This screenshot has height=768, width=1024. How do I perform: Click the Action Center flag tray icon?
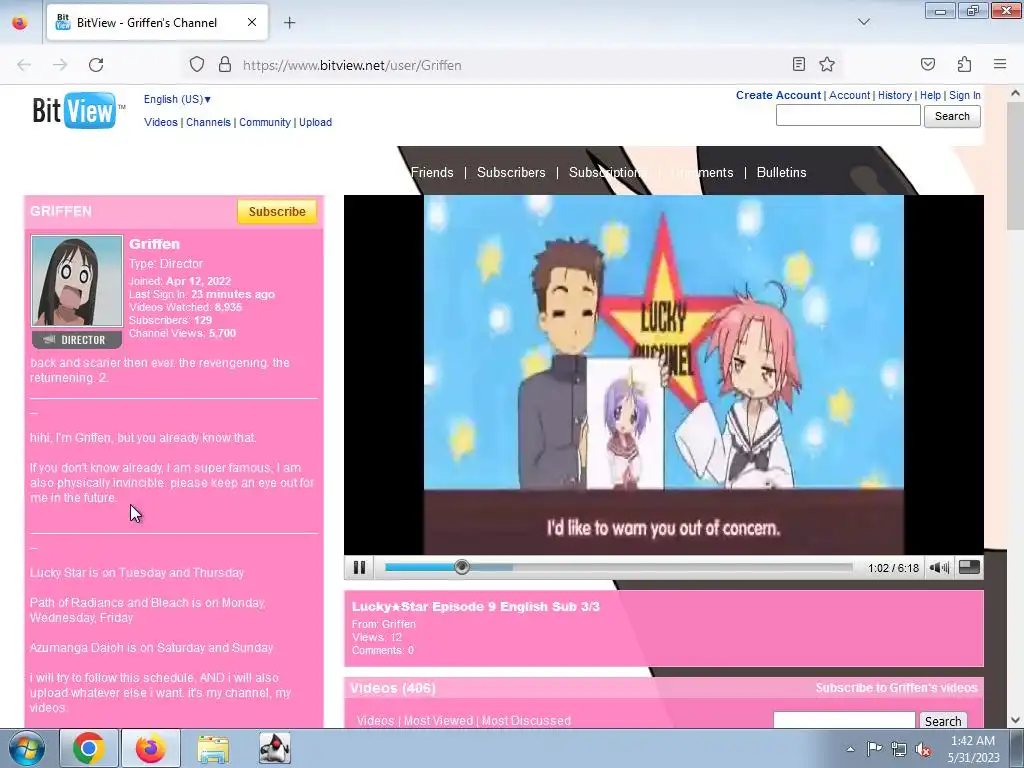coord(874,749)
